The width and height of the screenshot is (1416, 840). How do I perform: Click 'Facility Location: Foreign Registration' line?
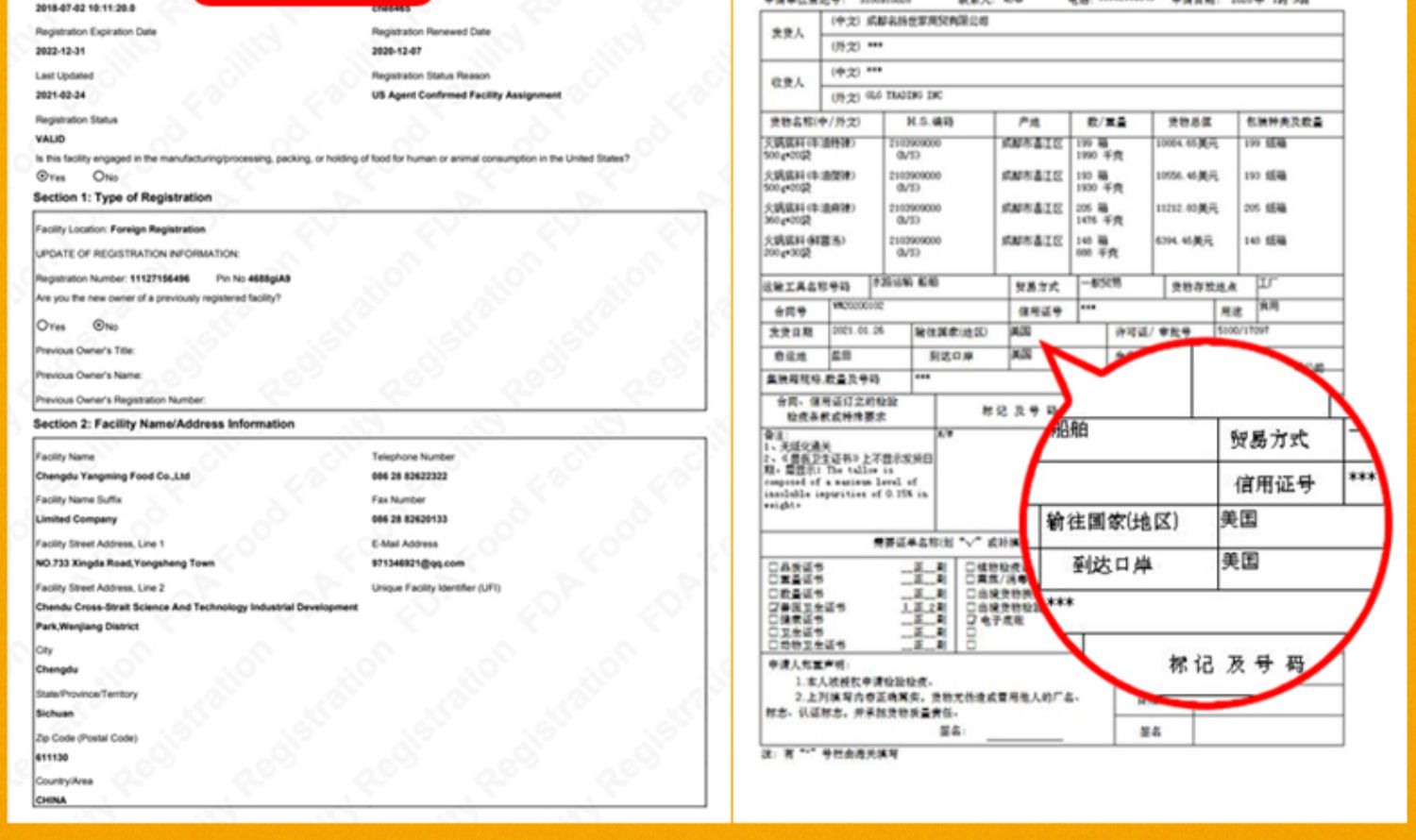click(x=121, y=229)
